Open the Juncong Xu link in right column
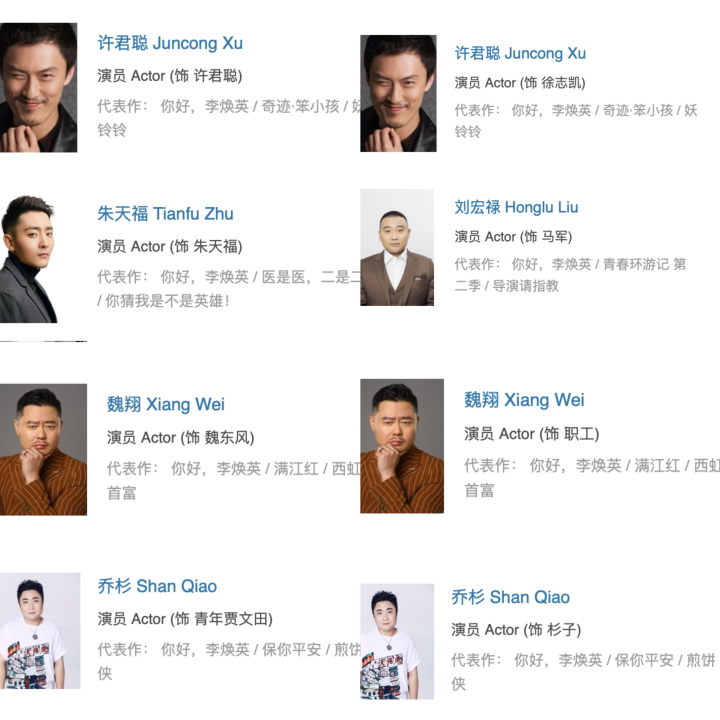Screen dimensions: 720x720 [520, 53]
